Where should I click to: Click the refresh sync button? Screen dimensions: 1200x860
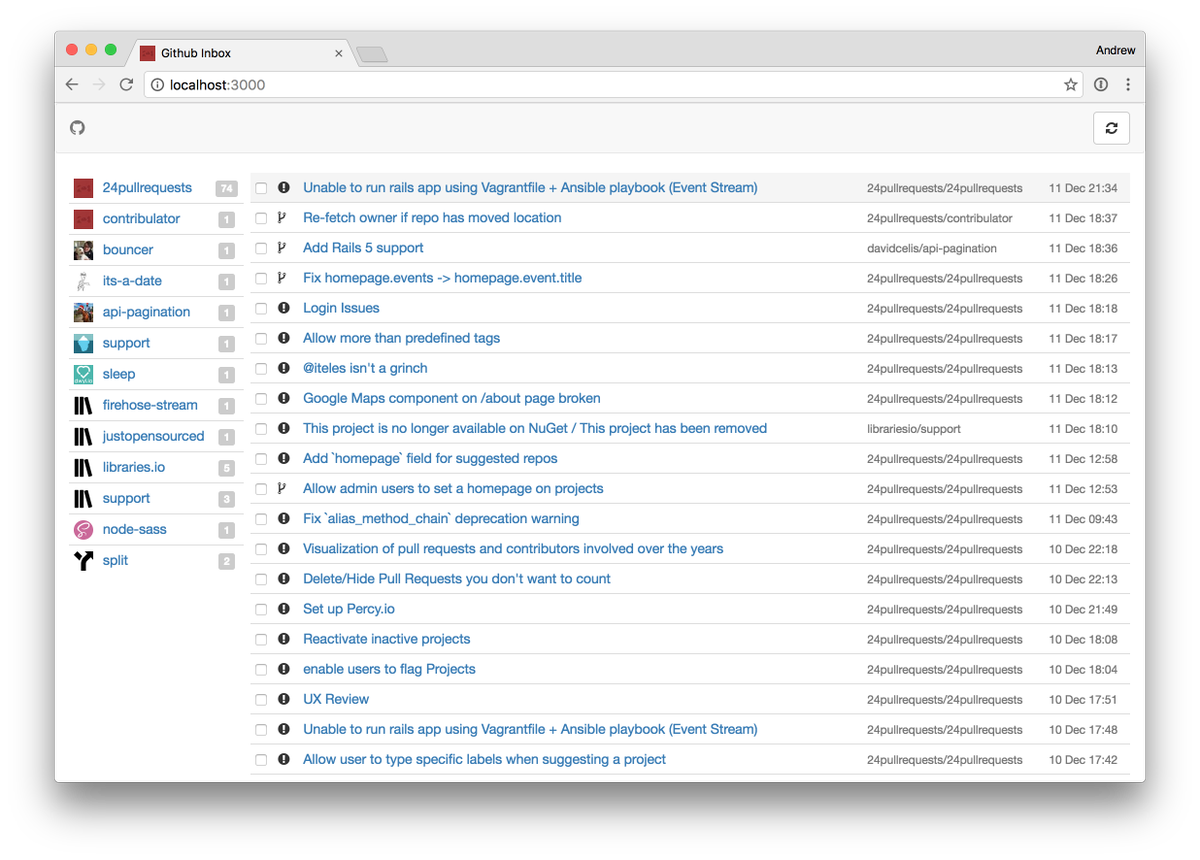coord(1111,128)
